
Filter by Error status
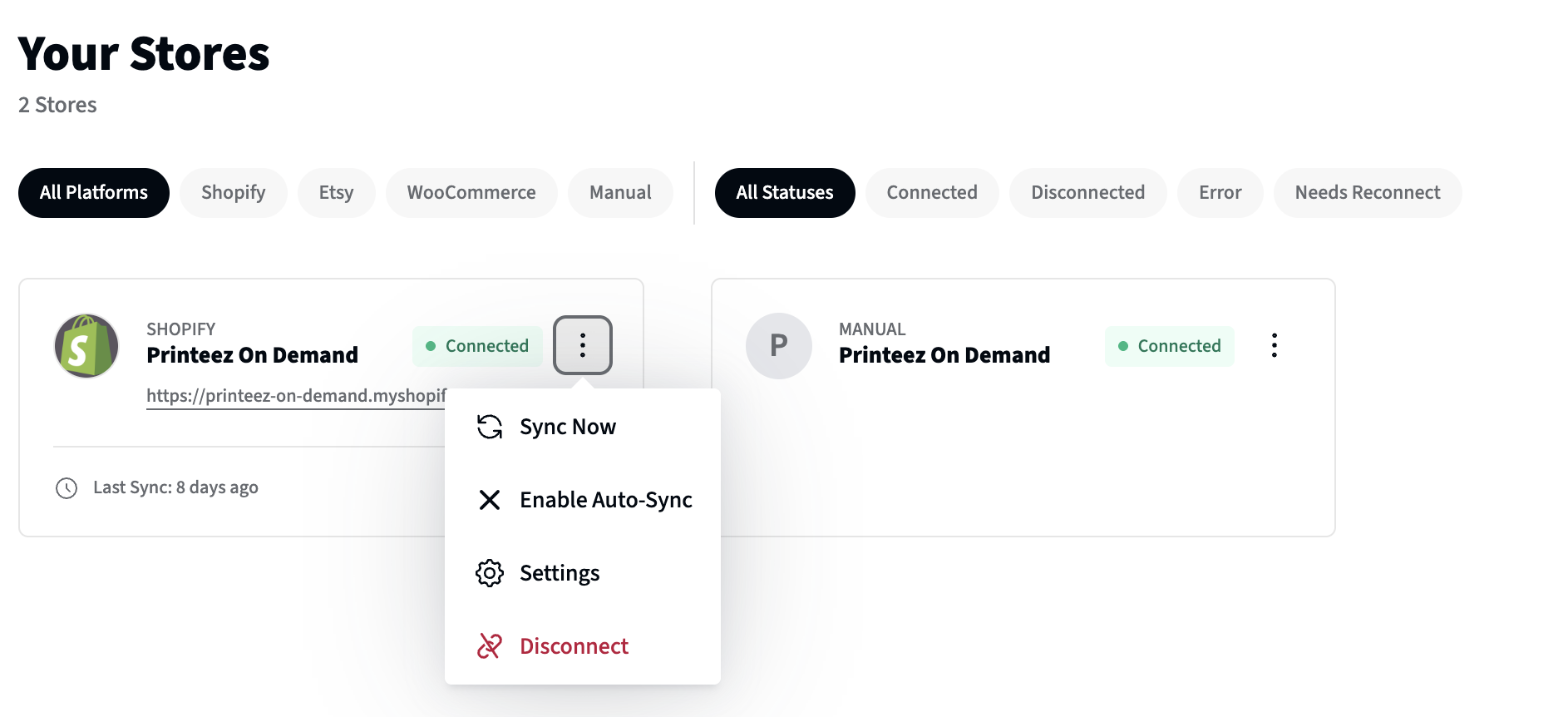tap(1220, 193)
